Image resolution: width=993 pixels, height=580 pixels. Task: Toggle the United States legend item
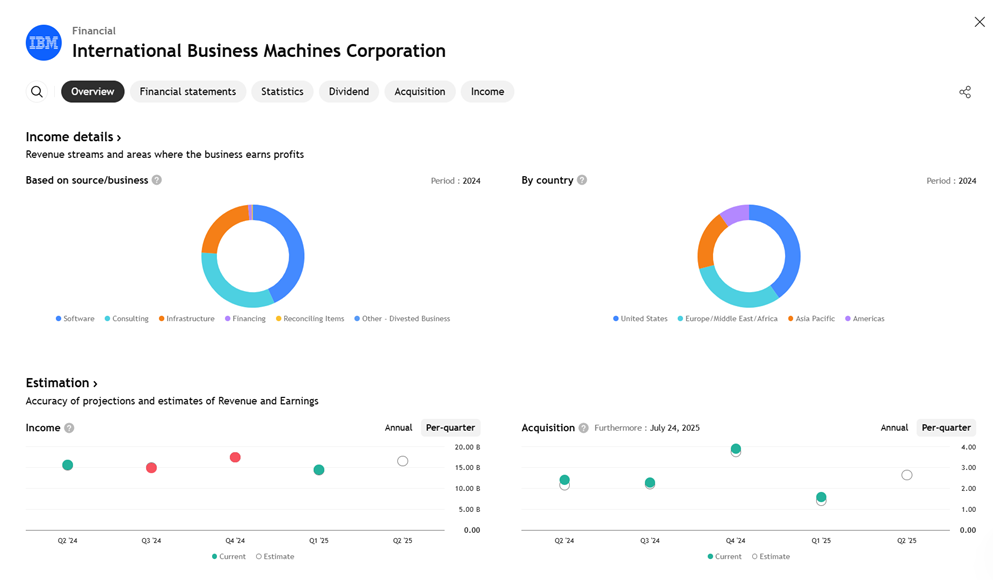pos(640,318)
